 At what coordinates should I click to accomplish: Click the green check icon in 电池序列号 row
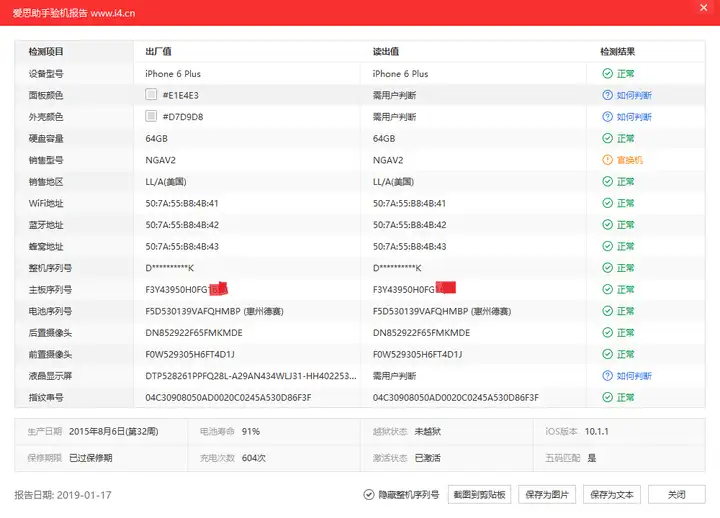pos(607,311)
